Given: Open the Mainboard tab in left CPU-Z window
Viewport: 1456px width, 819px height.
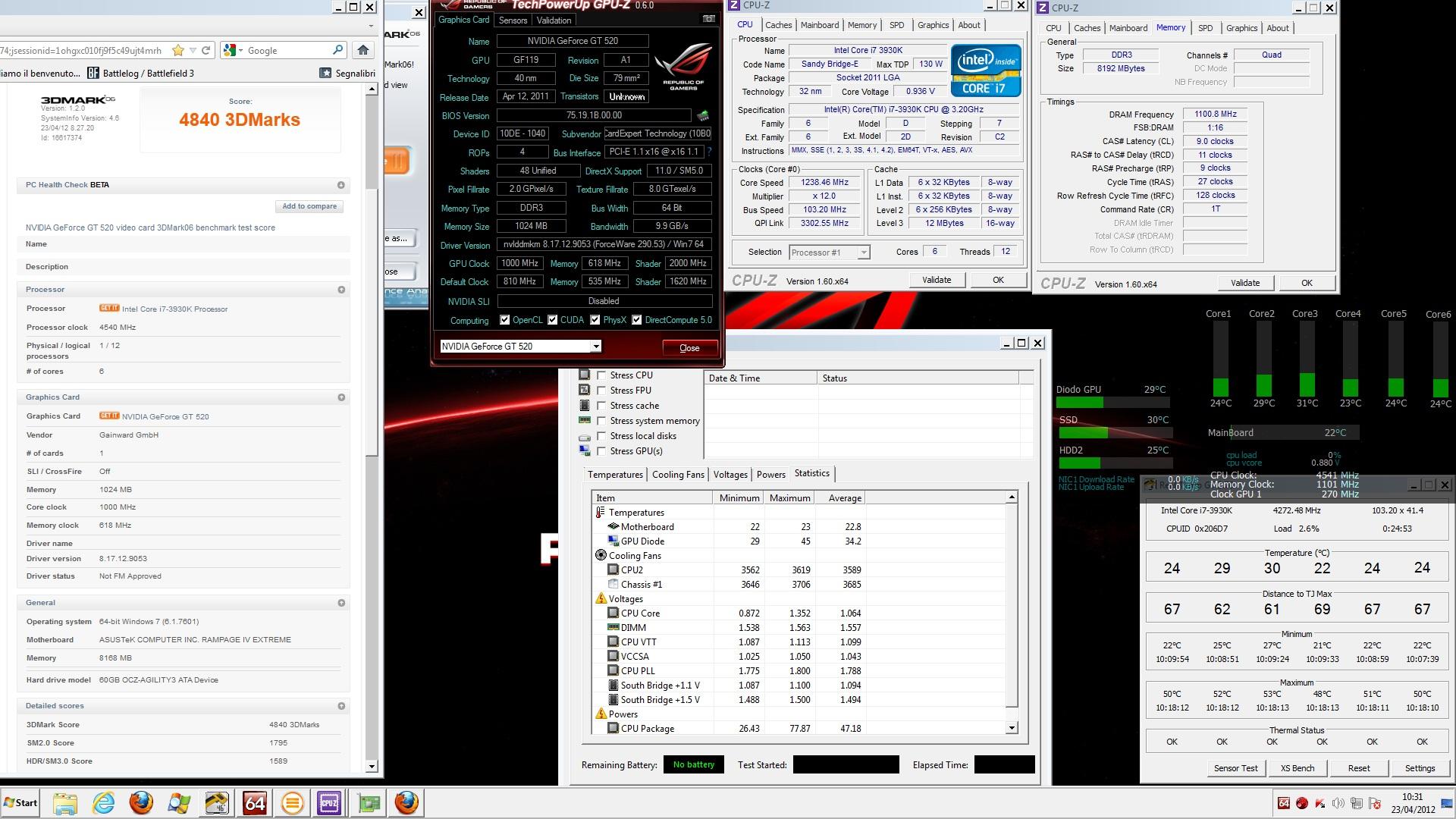Looking at the screenshot, I should coord(820,25).
